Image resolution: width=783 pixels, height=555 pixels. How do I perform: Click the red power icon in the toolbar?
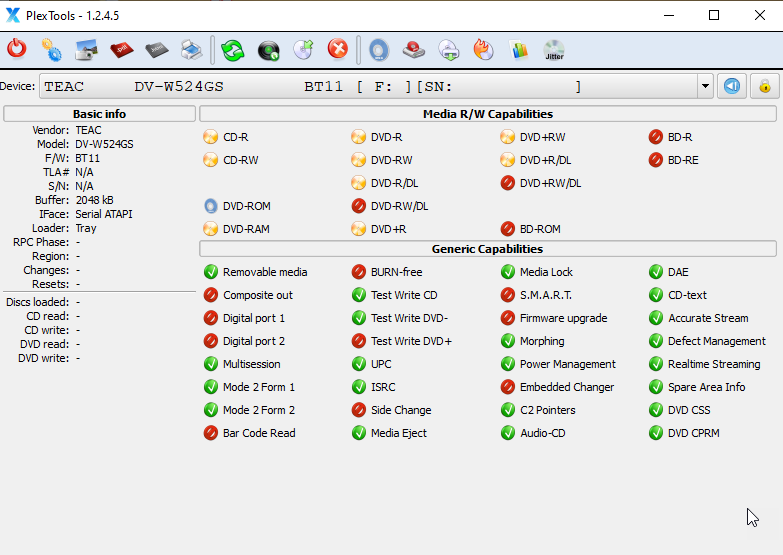click(x=16, y=49)
